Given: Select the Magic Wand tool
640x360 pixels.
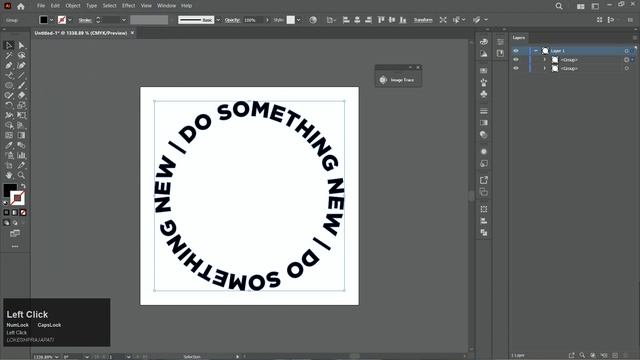Looking at the screenshot, I should click(x=9, y=56).
